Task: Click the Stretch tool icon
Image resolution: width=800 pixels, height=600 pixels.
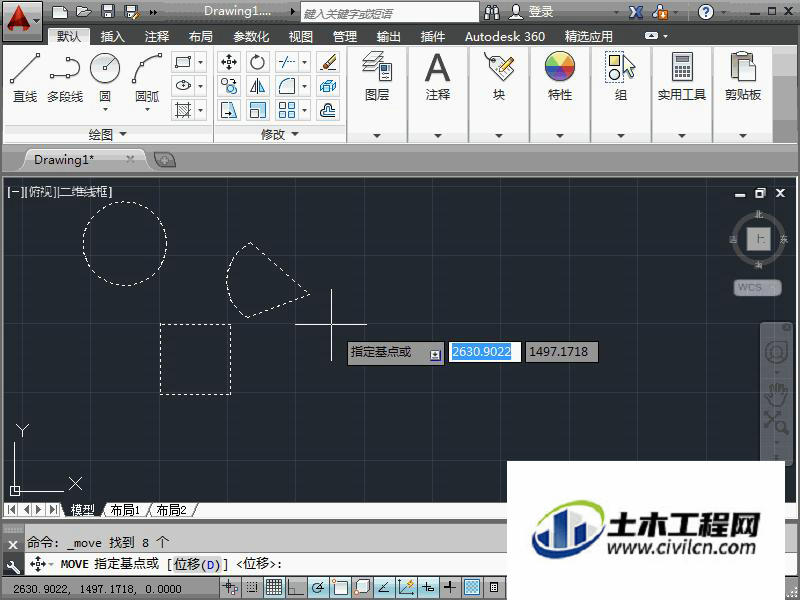Action: coord(229,110)
